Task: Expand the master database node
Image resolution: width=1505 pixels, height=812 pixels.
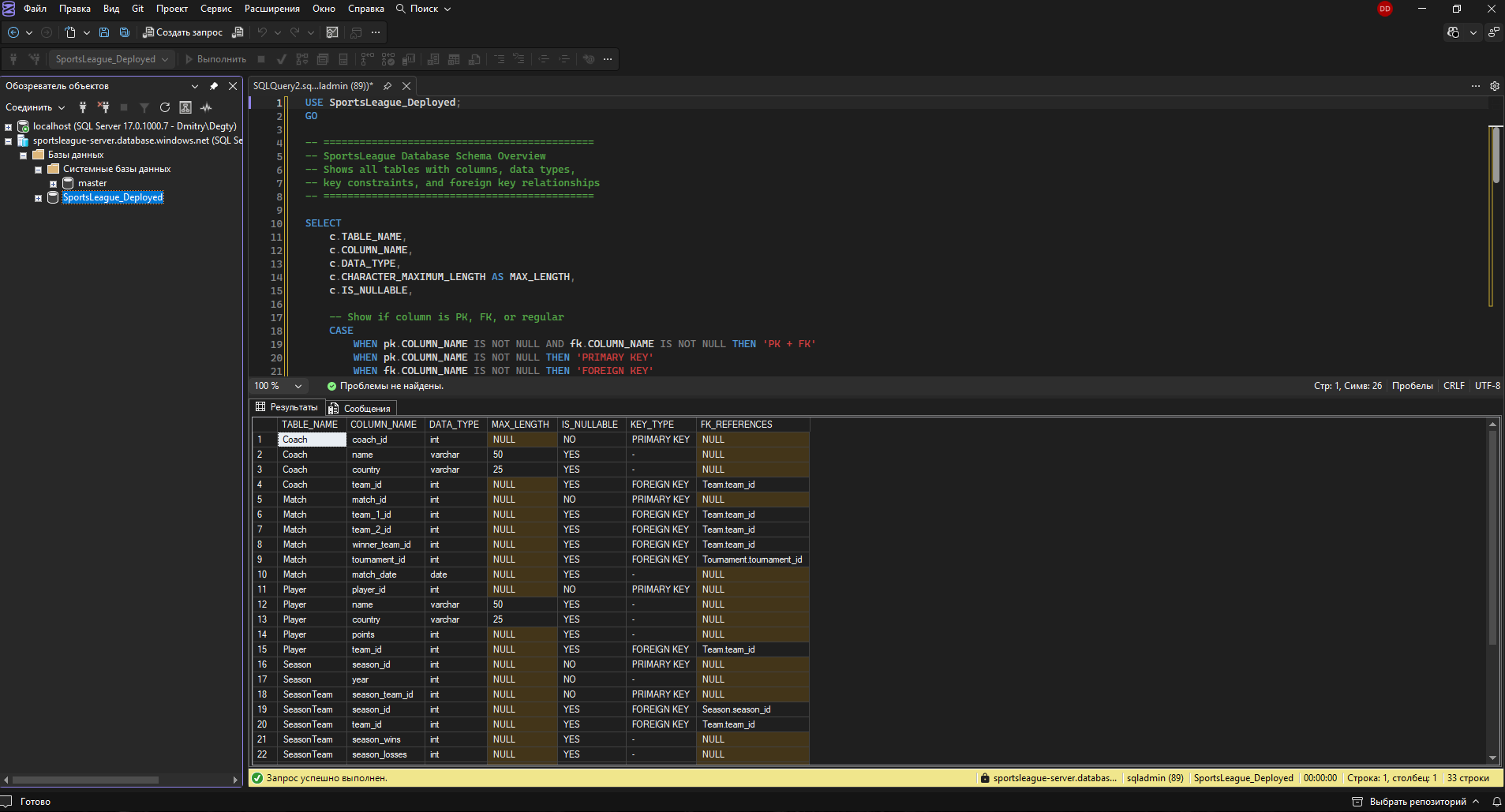Action: click(53, 183)
